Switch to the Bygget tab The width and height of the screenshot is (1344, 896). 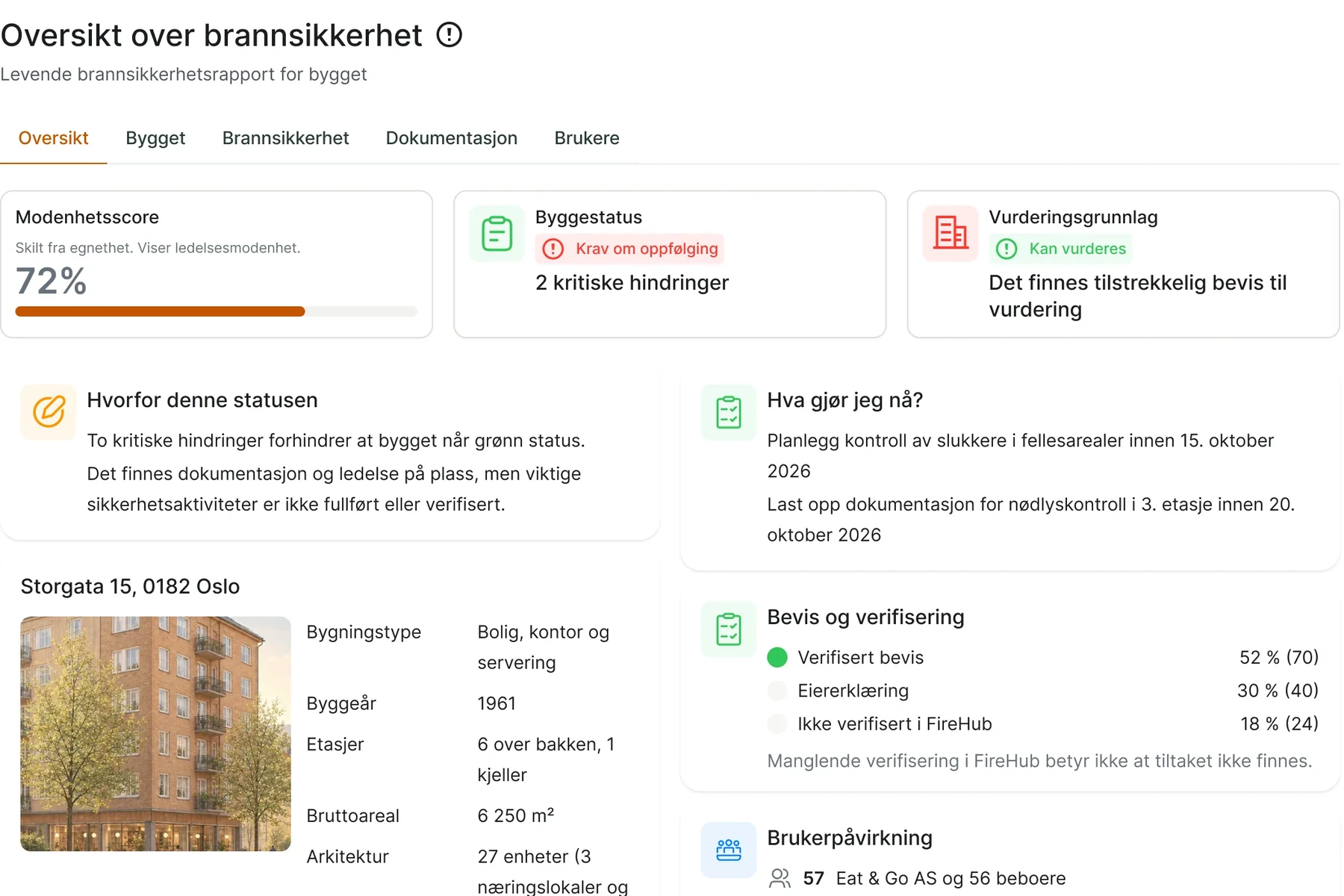(155, 138)
